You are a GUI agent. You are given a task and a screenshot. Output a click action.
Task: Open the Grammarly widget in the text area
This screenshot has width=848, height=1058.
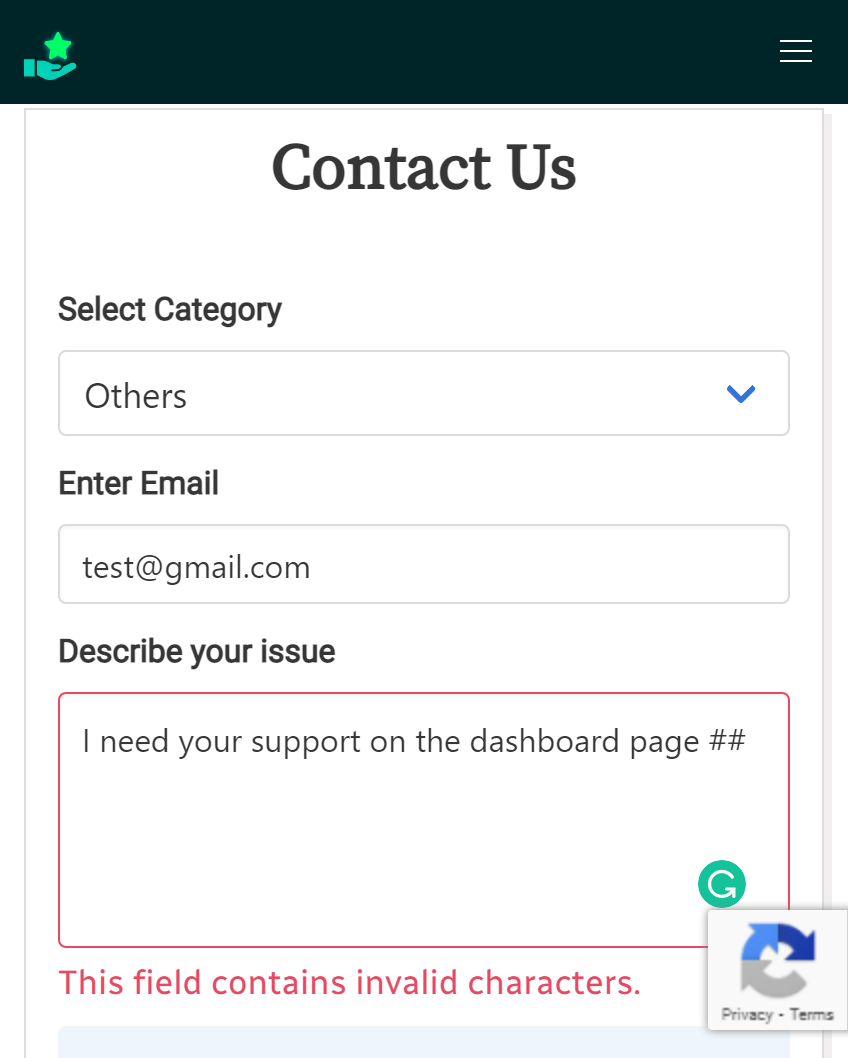pyautogui.click(x=721, y=884)
